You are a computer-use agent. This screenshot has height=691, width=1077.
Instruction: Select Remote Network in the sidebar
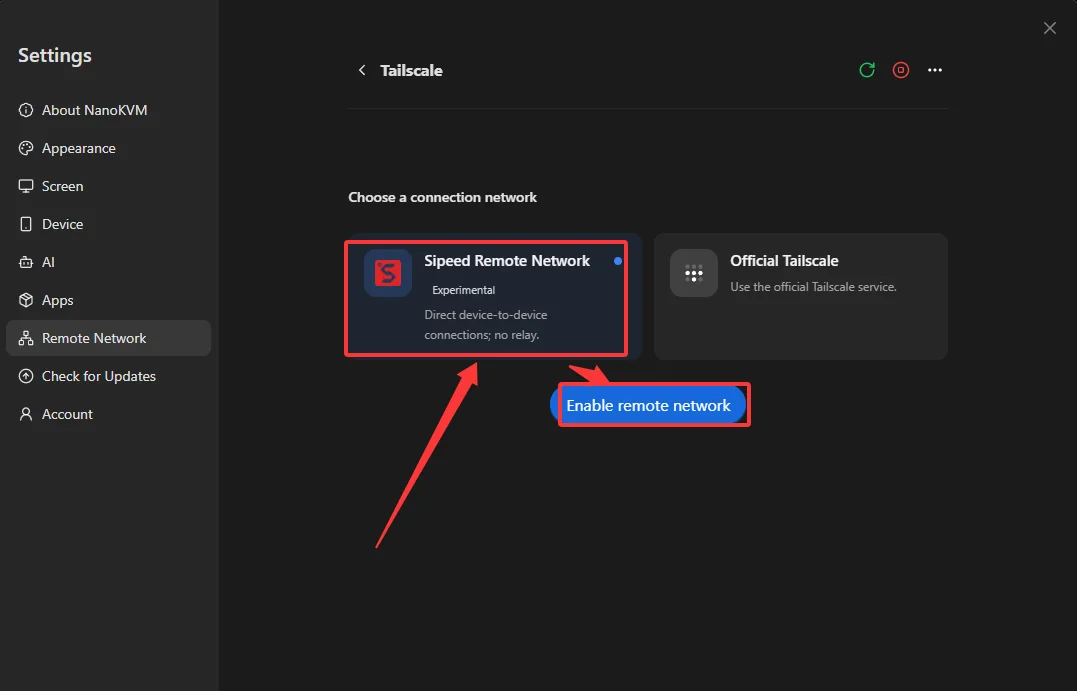[x=109, y=338]
